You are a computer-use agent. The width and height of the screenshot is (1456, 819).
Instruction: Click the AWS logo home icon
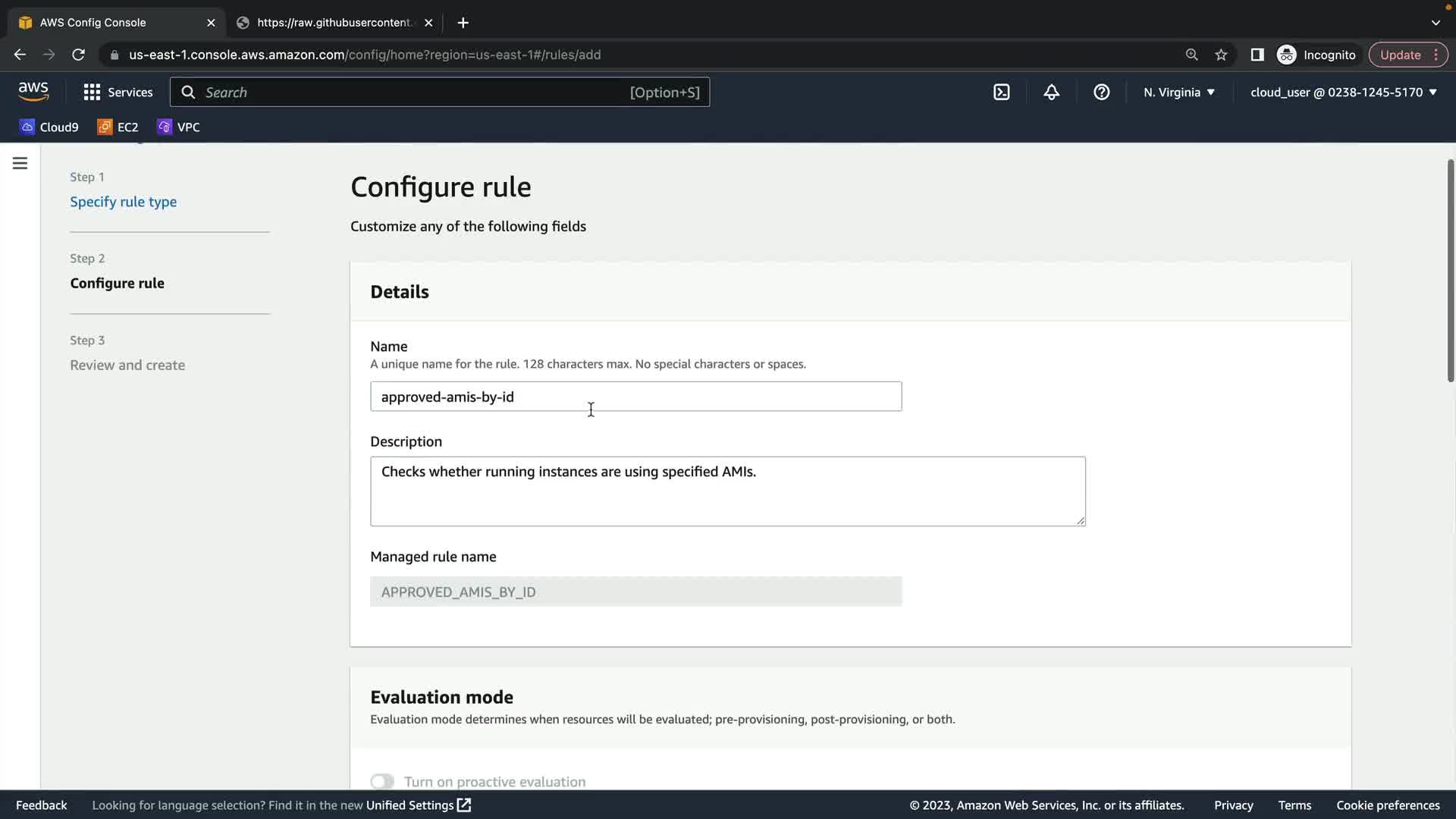click(33, 92)
